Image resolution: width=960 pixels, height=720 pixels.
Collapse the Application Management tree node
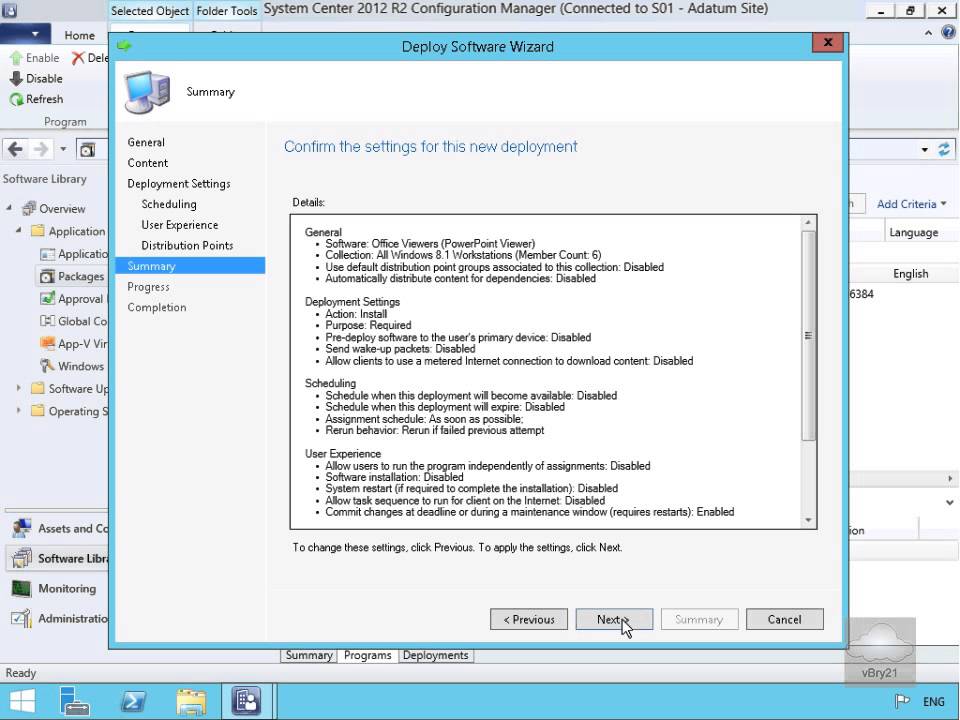tap(18, 231)
